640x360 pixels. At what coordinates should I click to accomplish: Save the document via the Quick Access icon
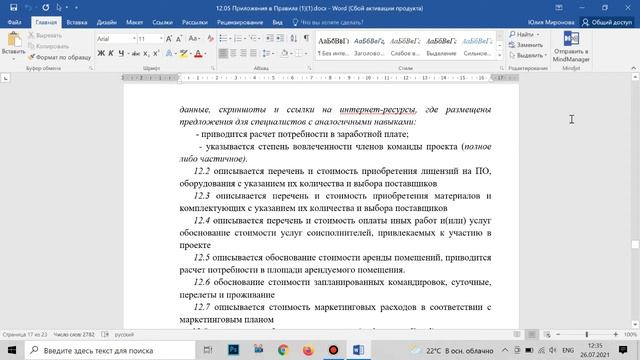click(x=13, y=7)
